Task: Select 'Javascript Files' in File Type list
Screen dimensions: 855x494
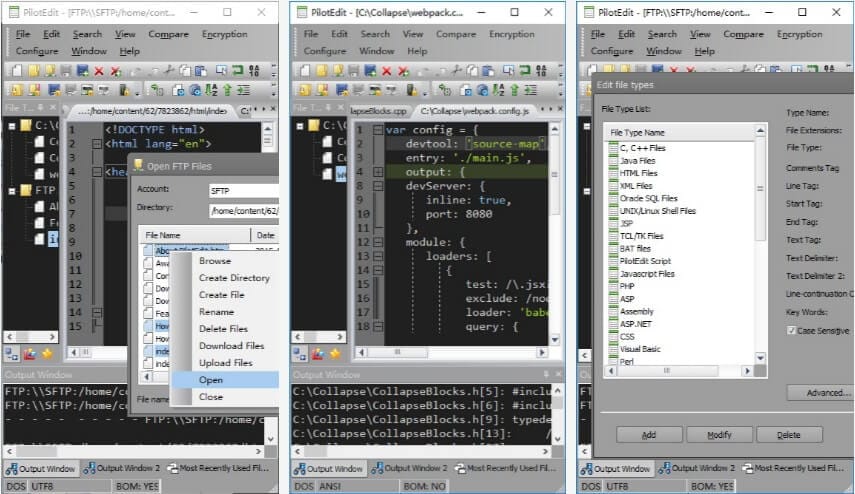Action: coord(647,274)
